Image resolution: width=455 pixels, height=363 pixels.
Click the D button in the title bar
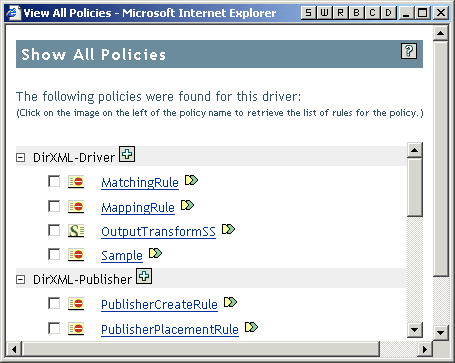click(388, 13)
